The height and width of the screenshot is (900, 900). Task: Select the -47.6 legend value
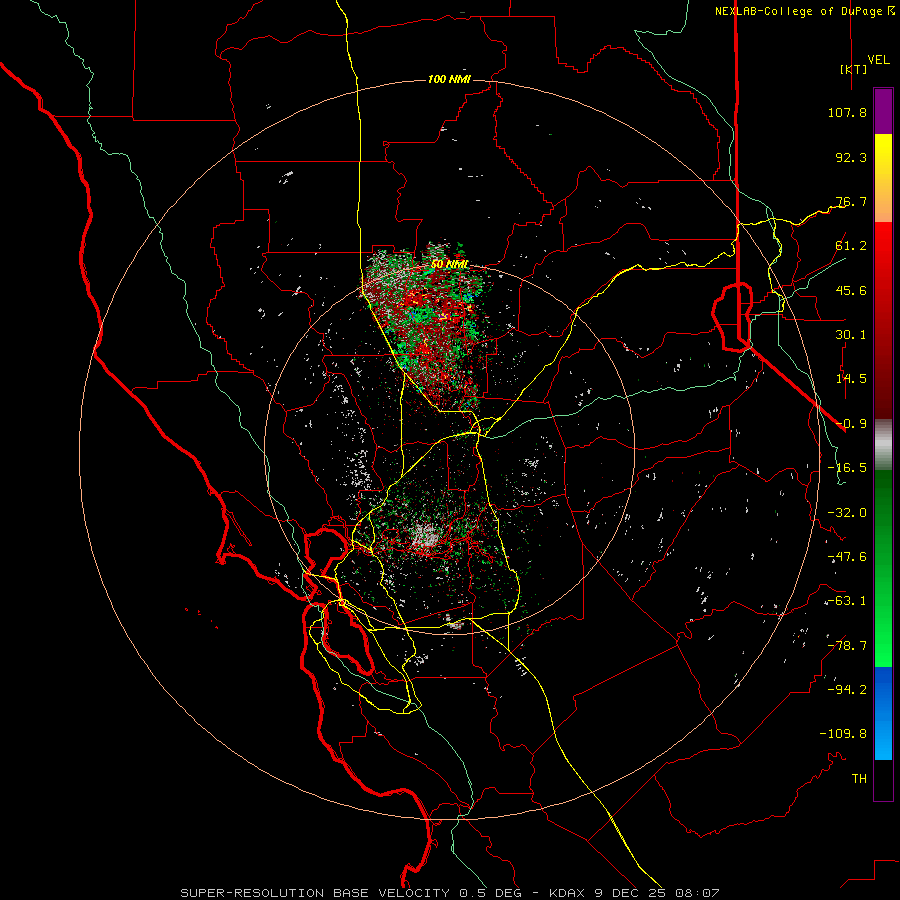[x=847, y=557]
